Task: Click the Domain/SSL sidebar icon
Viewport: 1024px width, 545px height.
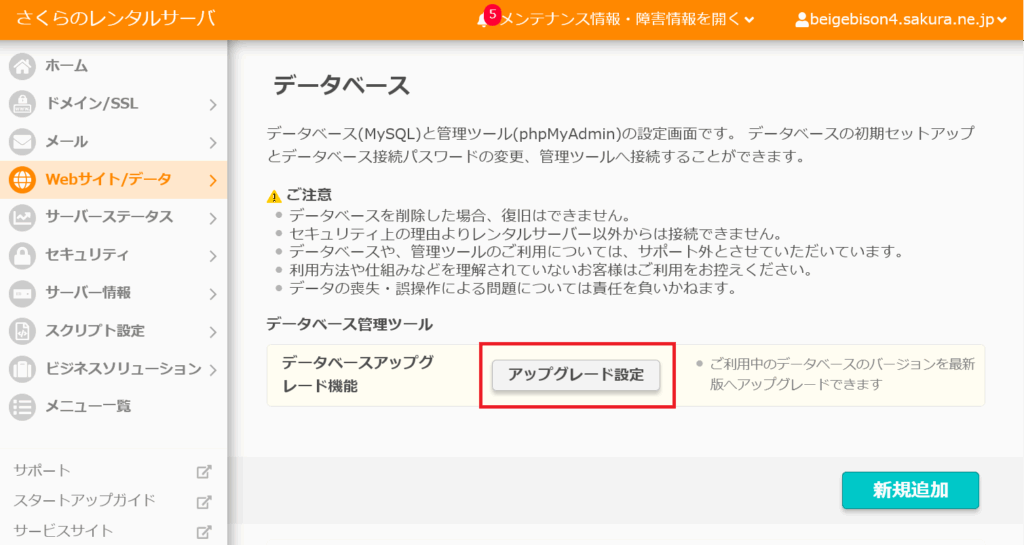Action: click(22, 104)
